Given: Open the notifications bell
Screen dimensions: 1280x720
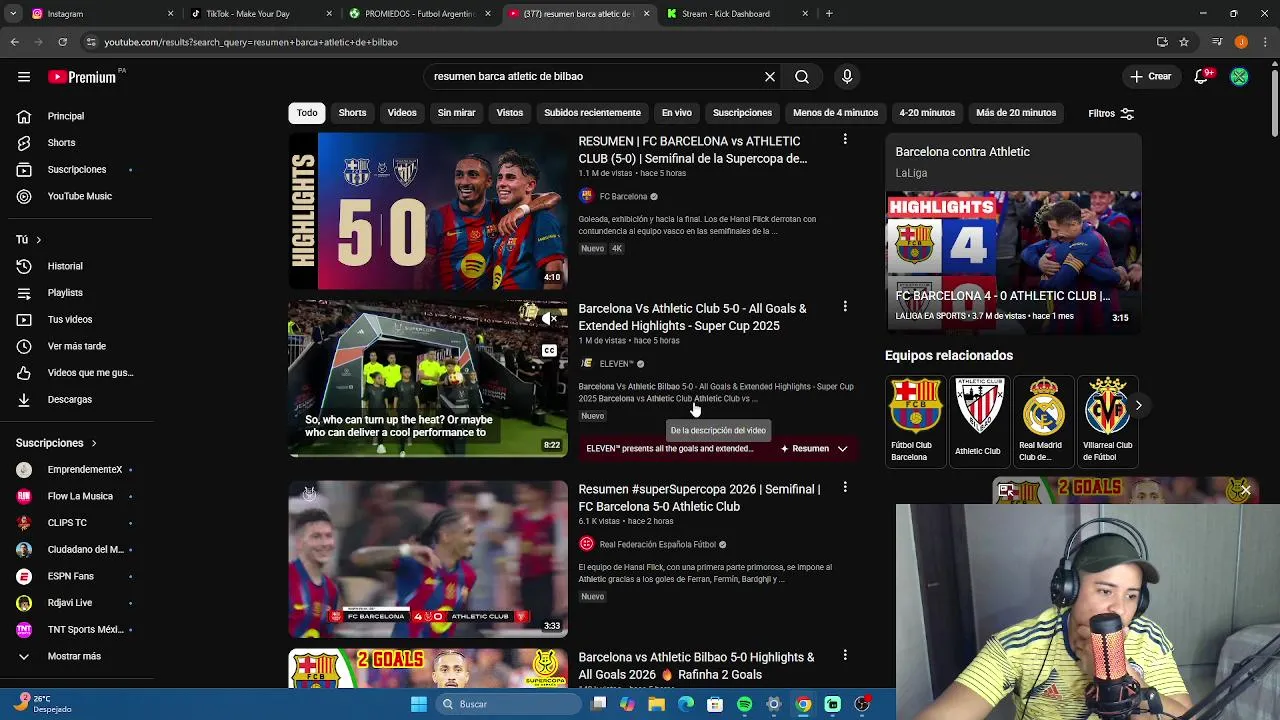Looking at the screenshot, I should click(x=1202, y=77).
